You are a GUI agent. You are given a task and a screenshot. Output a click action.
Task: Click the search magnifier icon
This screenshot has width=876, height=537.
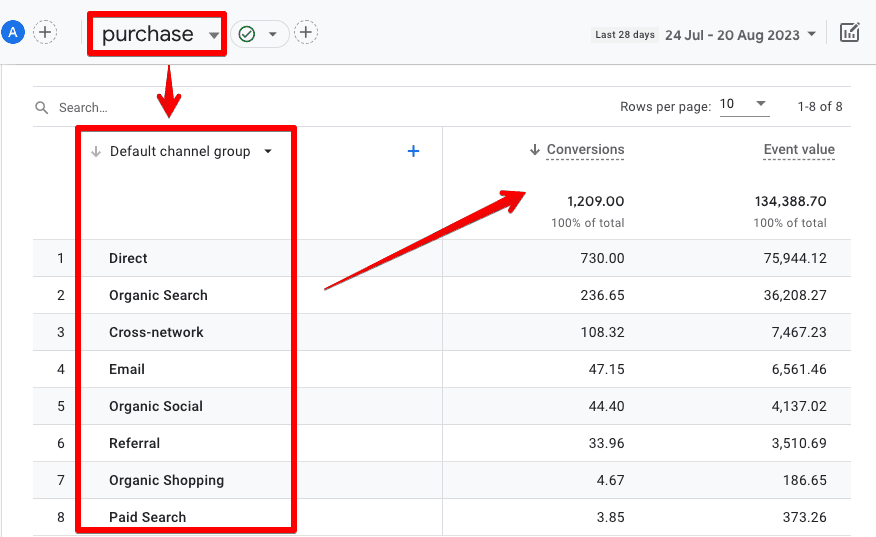41,107
